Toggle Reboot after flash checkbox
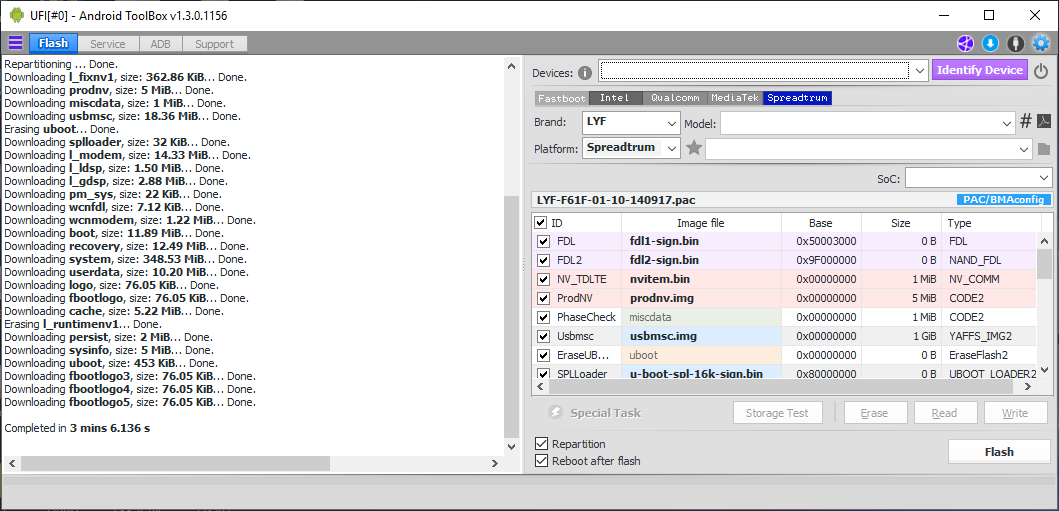The height and width of the screenshot is (511, 1059). pos(541,460)
